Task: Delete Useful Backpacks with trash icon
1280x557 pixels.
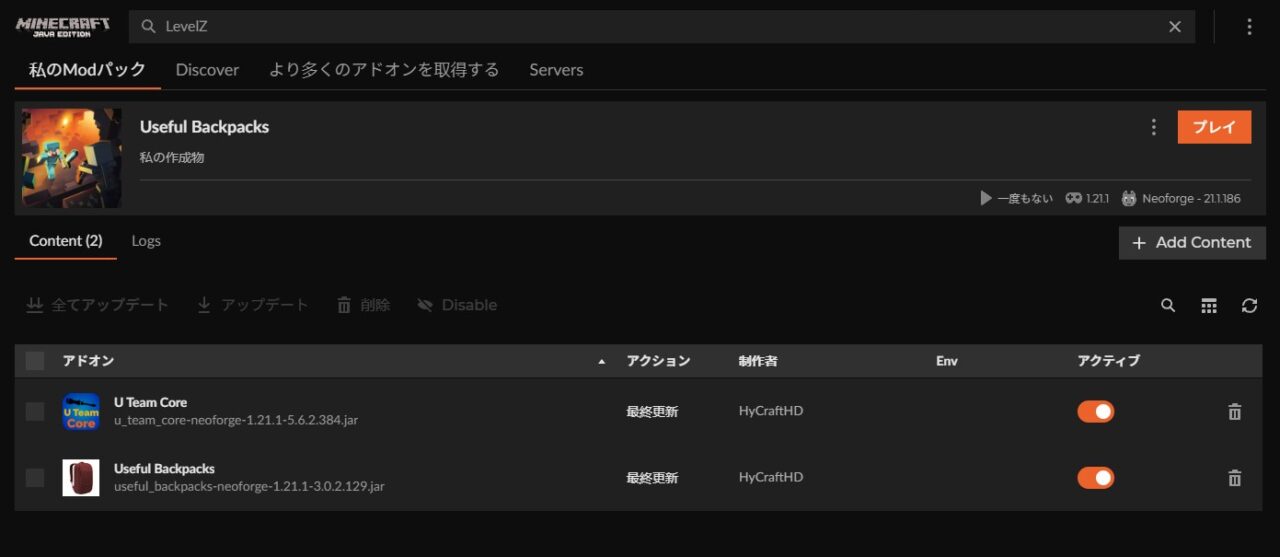Action: [x=1235, y=477]
